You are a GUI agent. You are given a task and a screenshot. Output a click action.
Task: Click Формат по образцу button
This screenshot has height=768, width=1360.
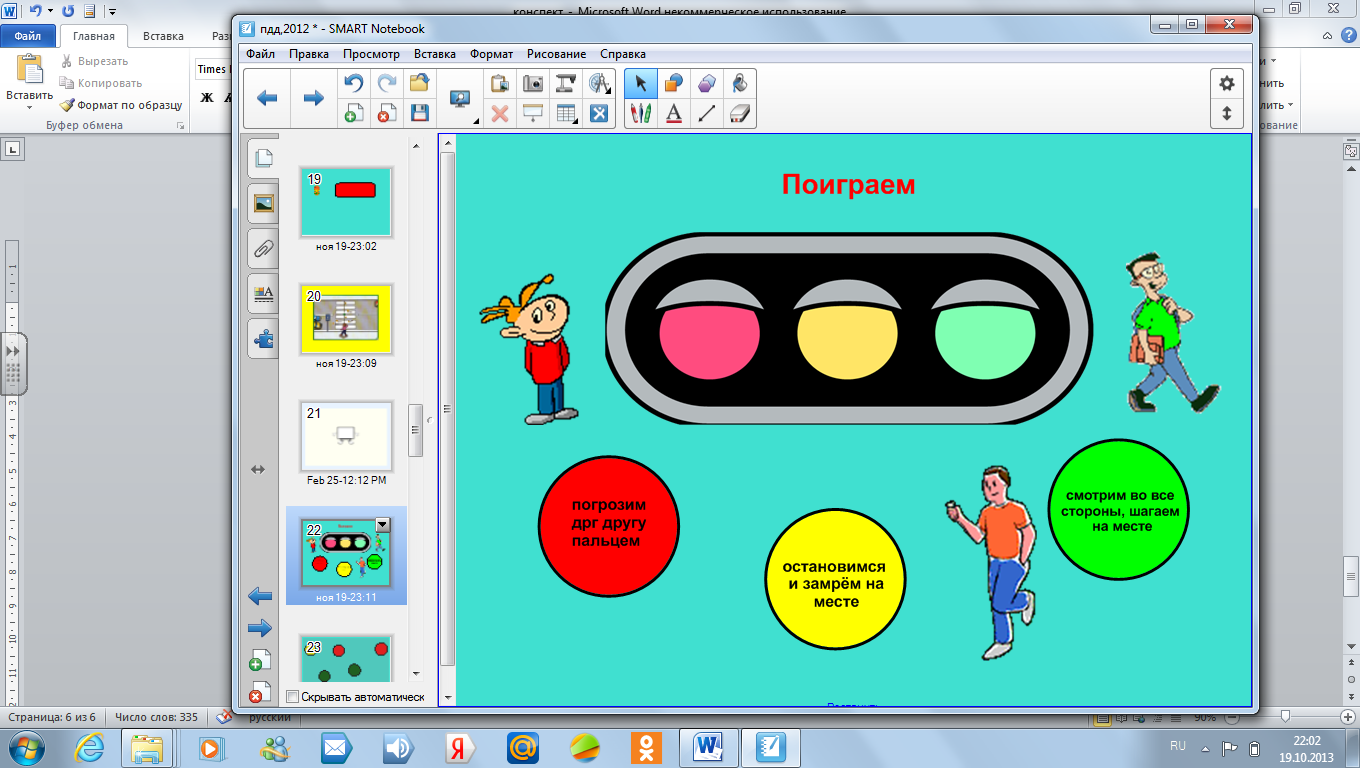pos(120,105)
